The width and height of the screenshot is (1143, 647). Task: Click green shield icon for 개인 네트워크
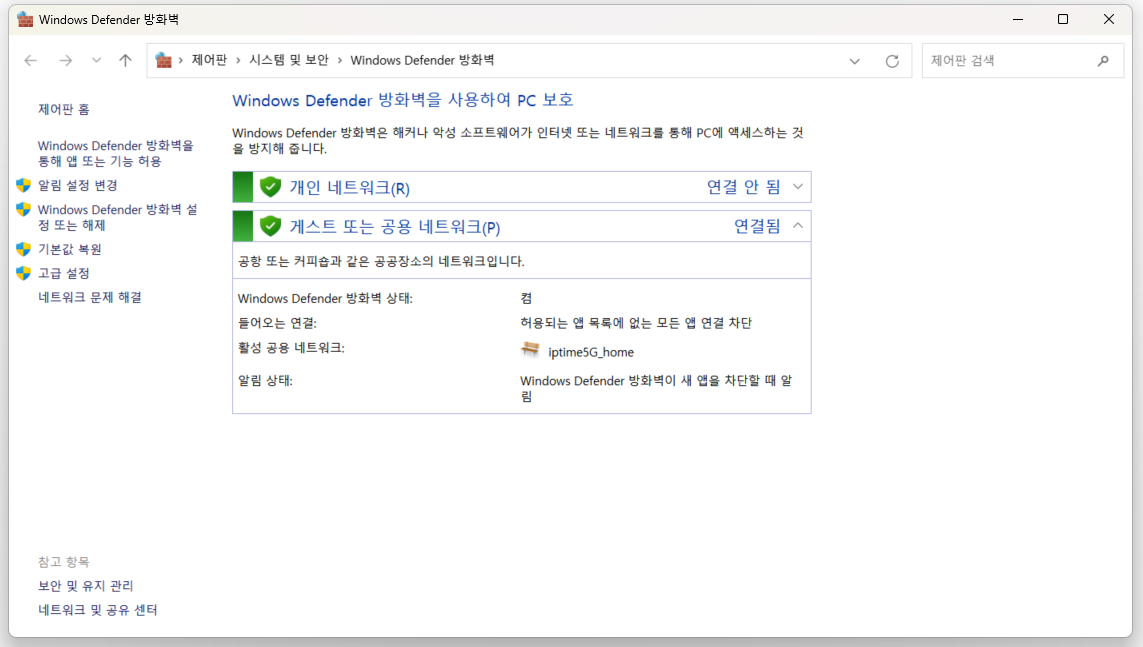coord(270,187)
